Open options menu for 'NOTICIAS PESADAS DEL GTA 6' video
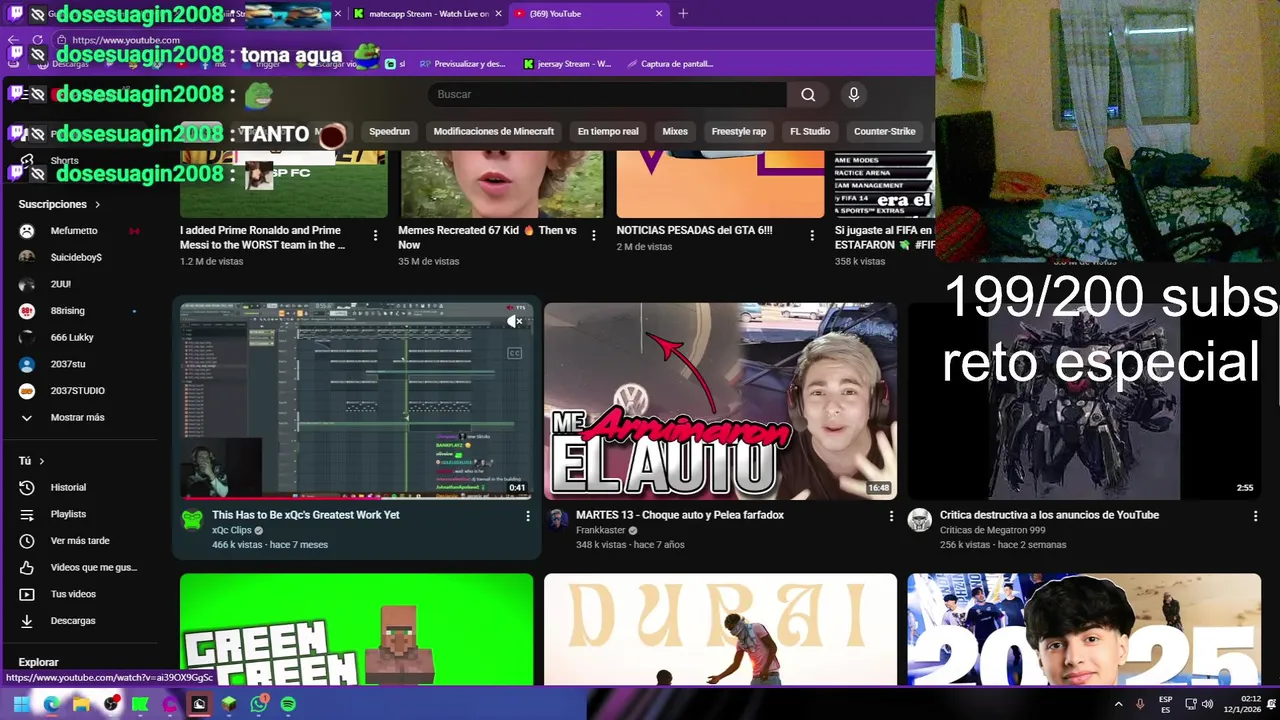The width and height of the screenshot is (1280, 720). pyautogui.click(x=812, y=236)
